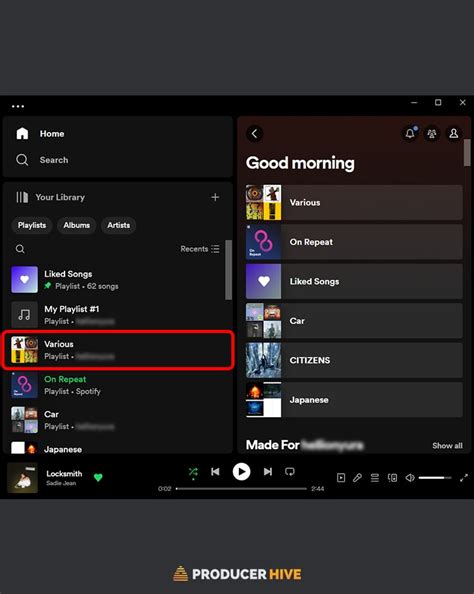Go back with the chevron button
474x594 pixels.
(x=255, y=134)
